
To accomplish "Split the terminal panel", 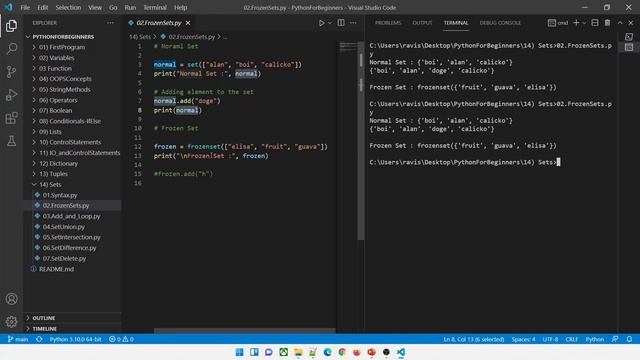I will 595,23.
